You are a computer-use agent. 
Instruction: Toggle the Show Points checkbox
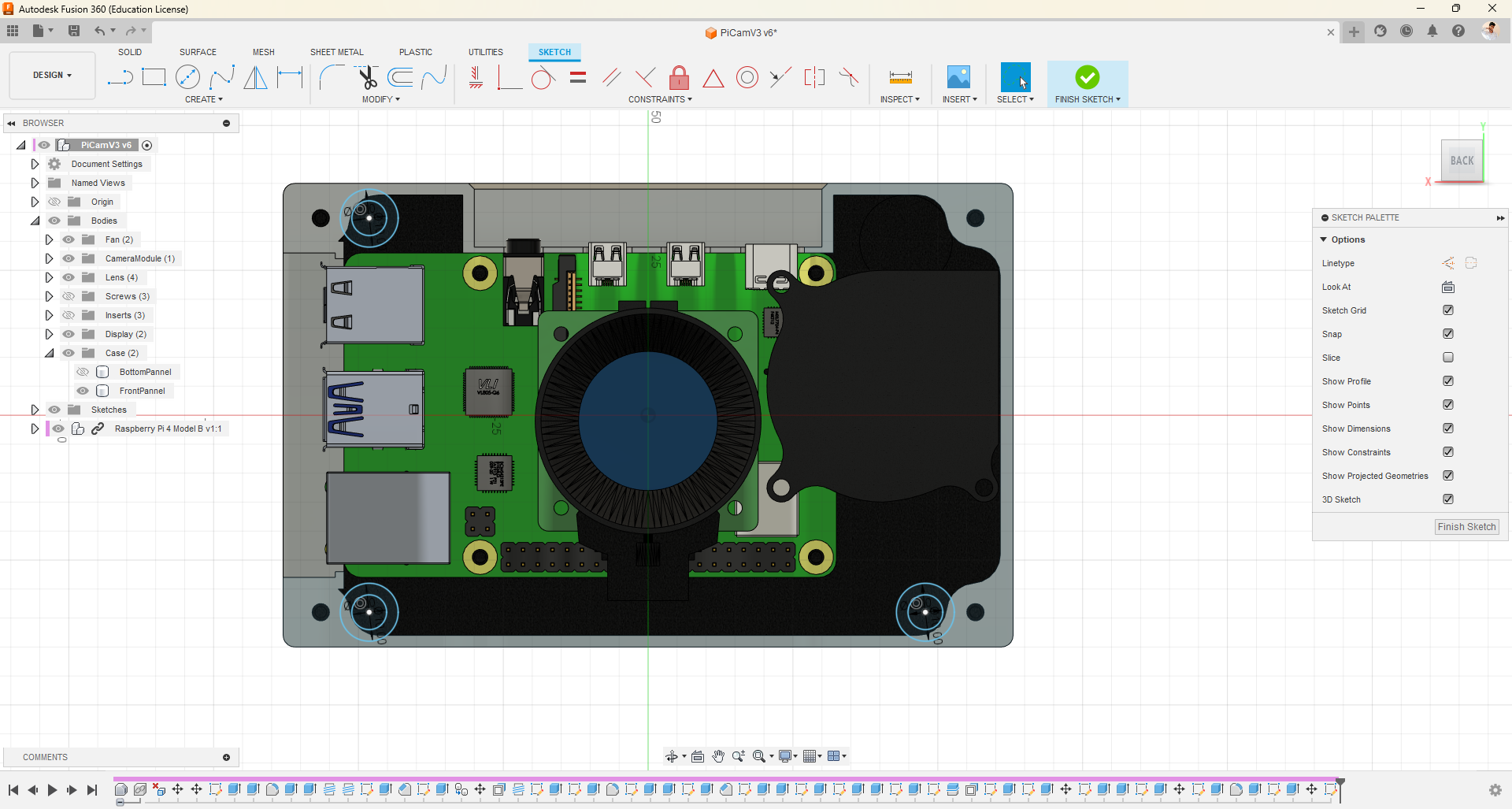[x=1448, y=405]
